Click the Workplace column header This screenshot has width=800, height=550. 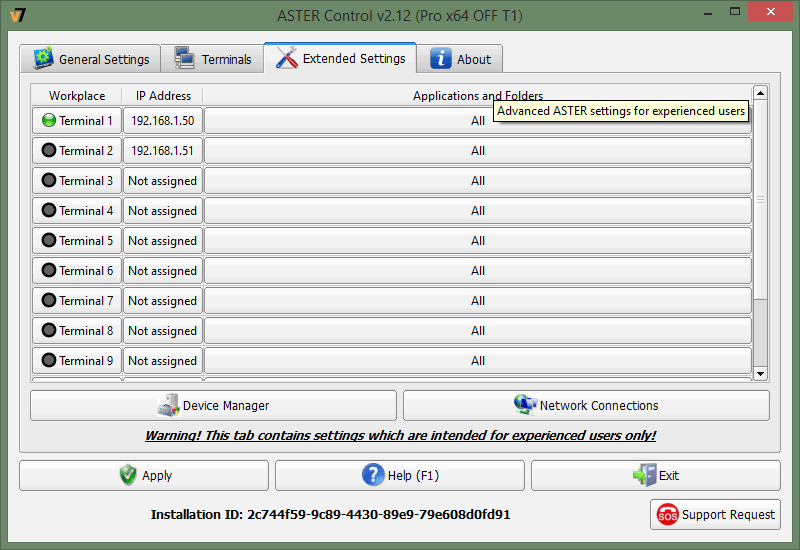(77, 95)
